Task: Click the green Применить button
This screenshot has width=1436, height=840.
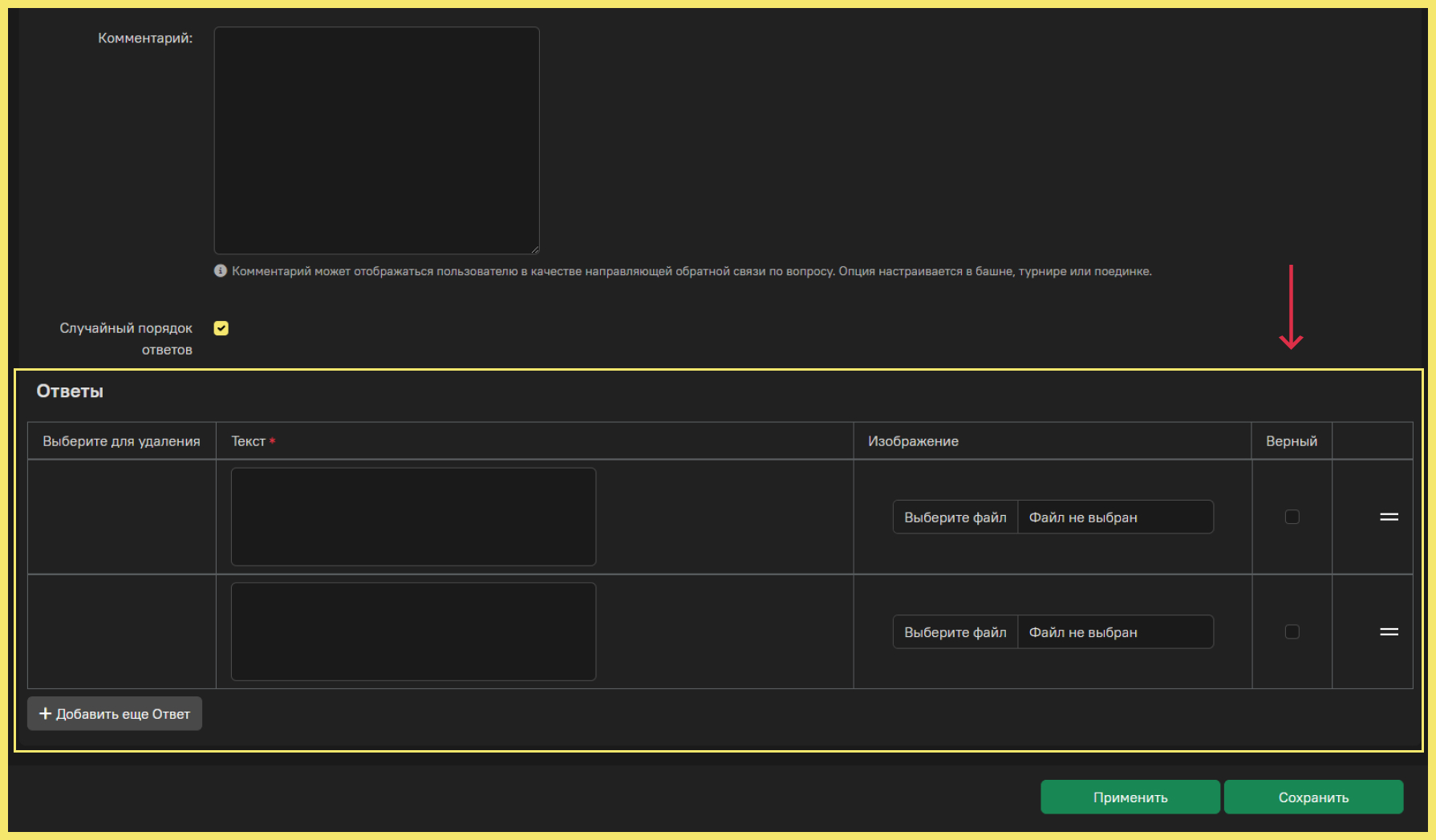Action: 1130,797
